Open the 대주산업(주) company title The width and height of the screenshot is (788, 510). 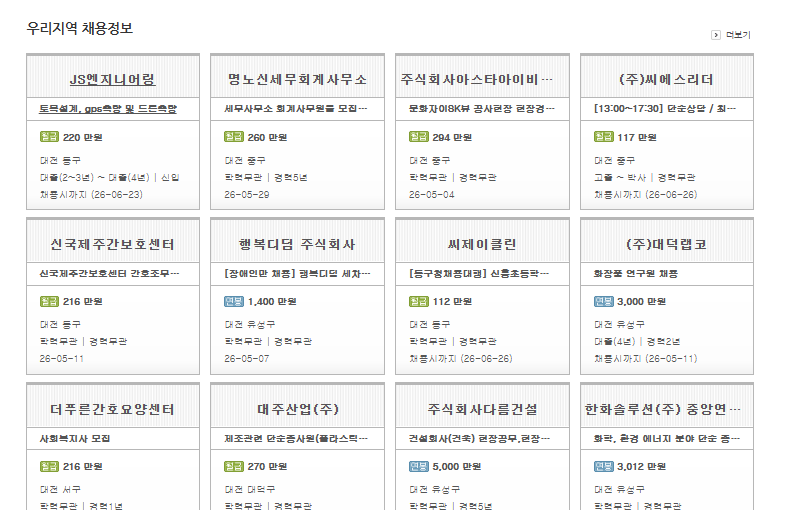tap(298, 409)
